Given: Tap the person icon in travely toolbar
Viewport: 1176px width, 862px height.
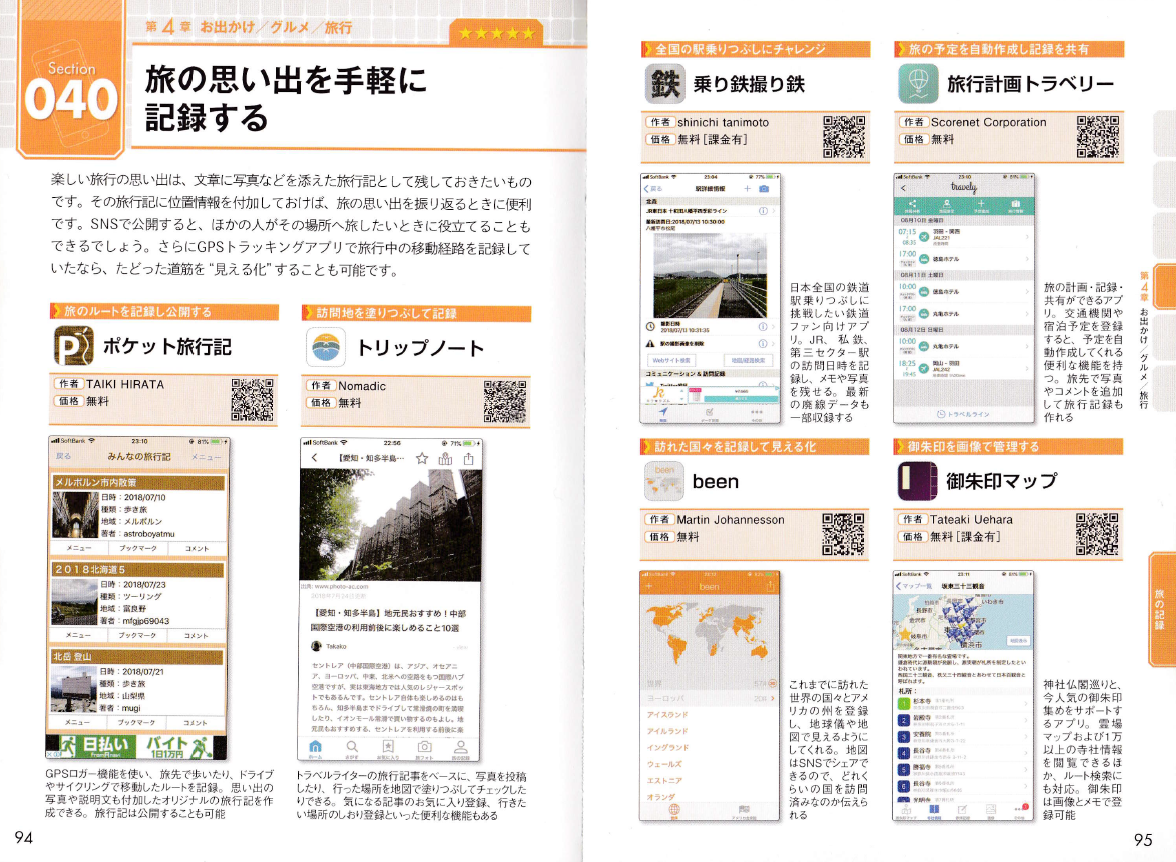Looking at the screenshot, I should (947, 206).
